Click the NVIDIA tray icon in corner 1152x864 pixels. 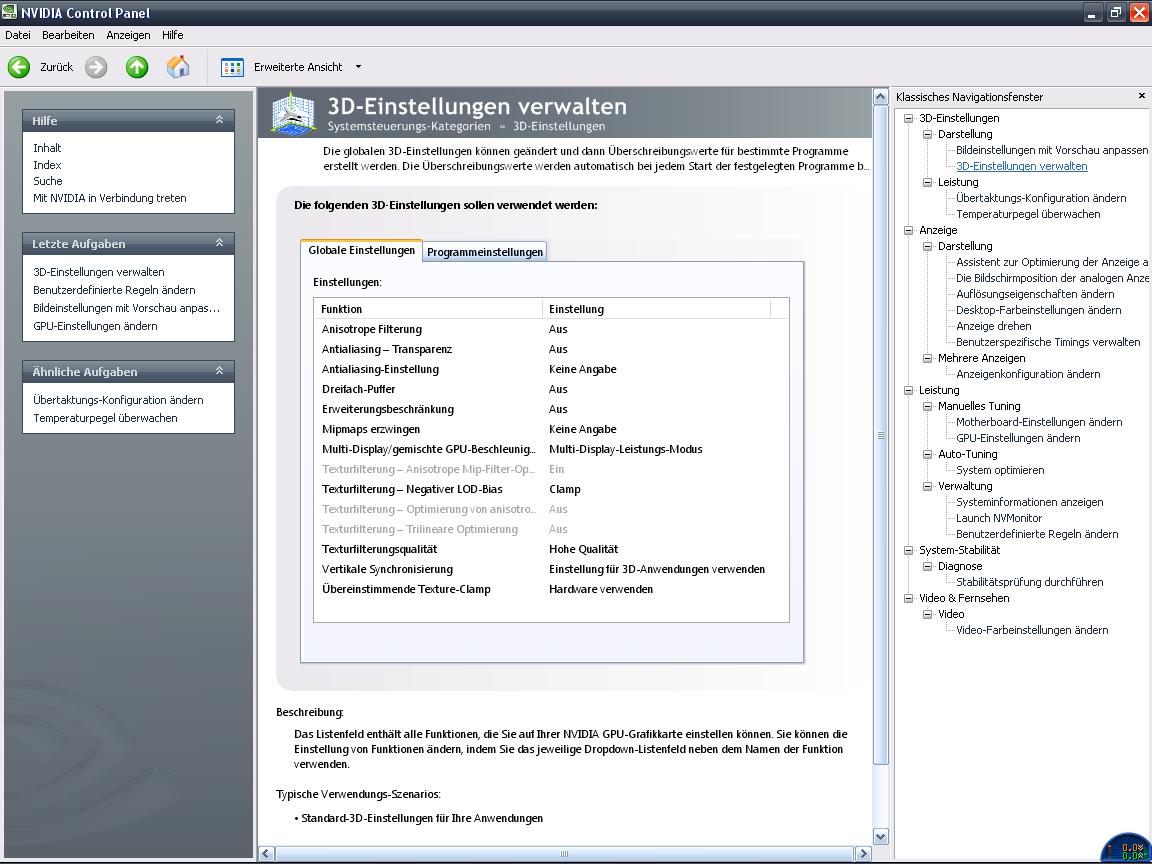click(x=1126, y=849)
